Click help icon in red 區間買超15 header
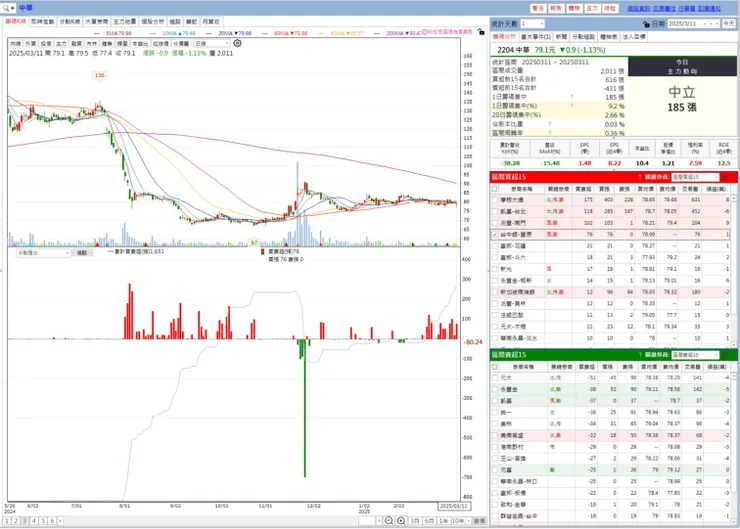Image resolution: width=740 pixels, height=529 pixels. 640,177
